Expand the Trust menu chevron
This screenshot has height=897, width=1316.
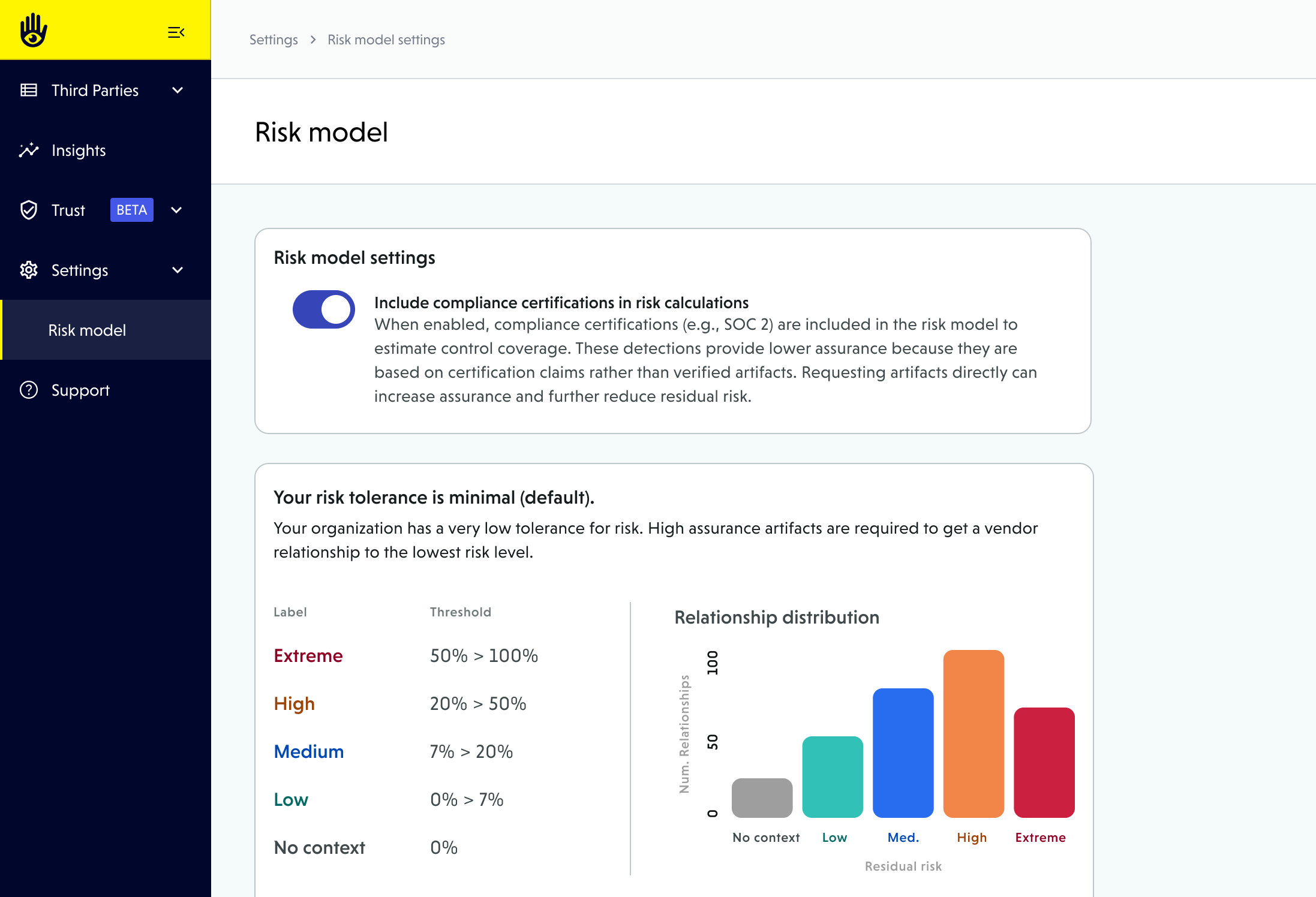tap(176, 210)
